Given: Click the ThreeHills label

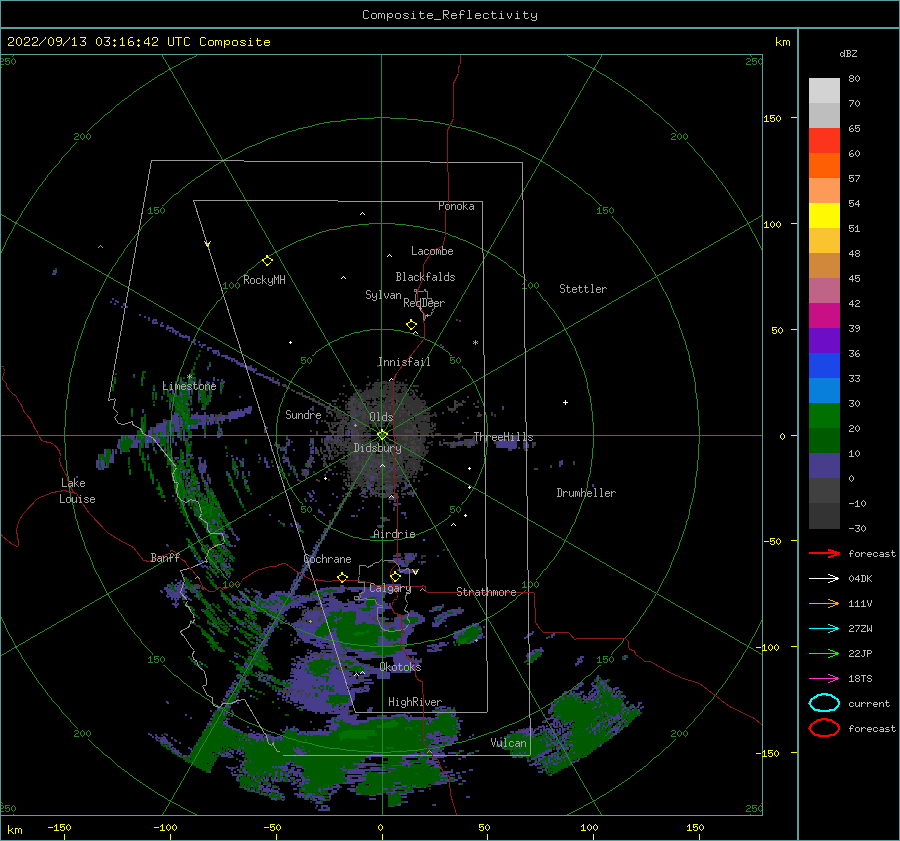Looking at the screenshot, I should click(503, 437).
